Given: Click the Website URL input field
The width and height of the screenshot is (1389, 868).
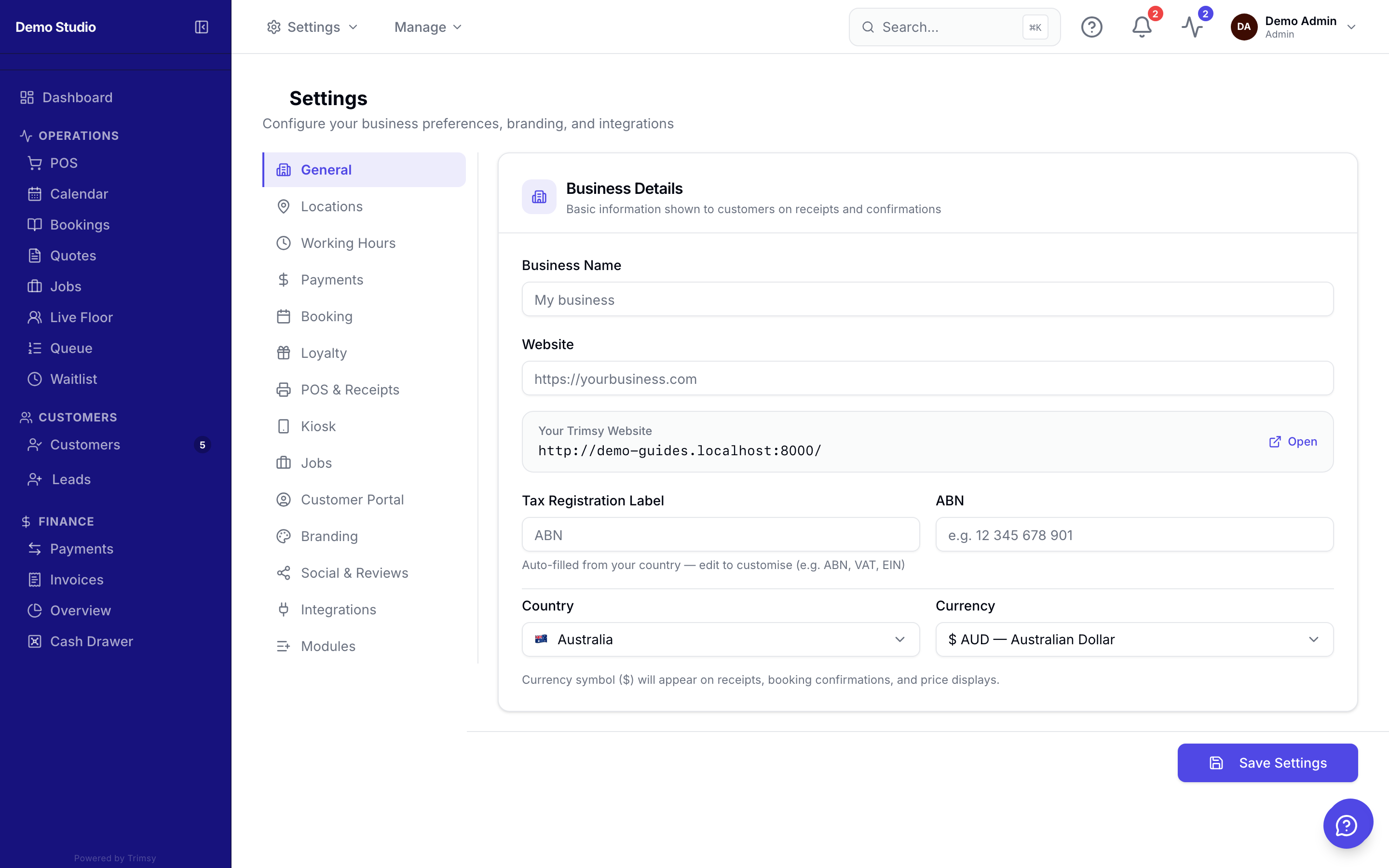Looking at the screenshot, I should click(927, 379).
